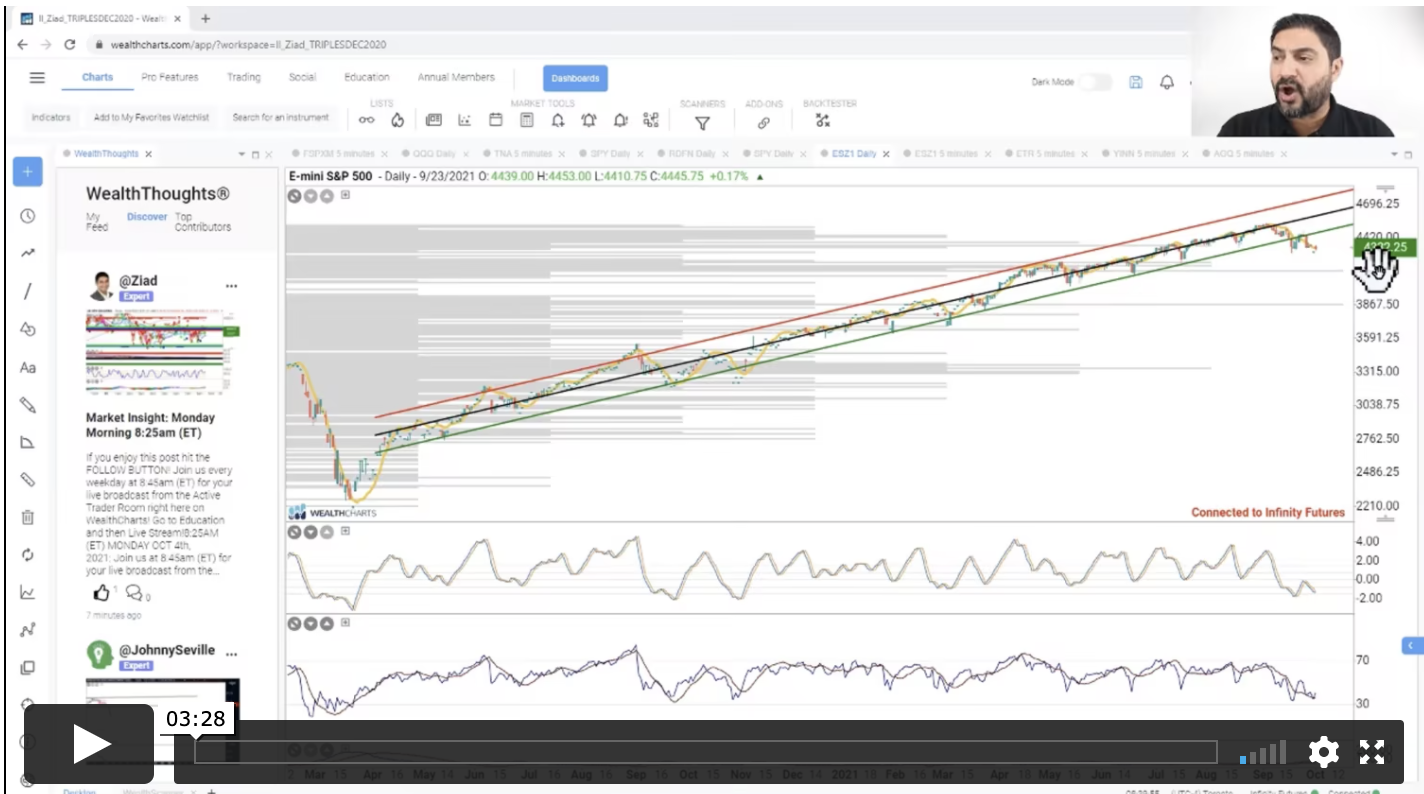The image size is (1424, 794).
Task: Open the Social menu
Action: [302, 77]
